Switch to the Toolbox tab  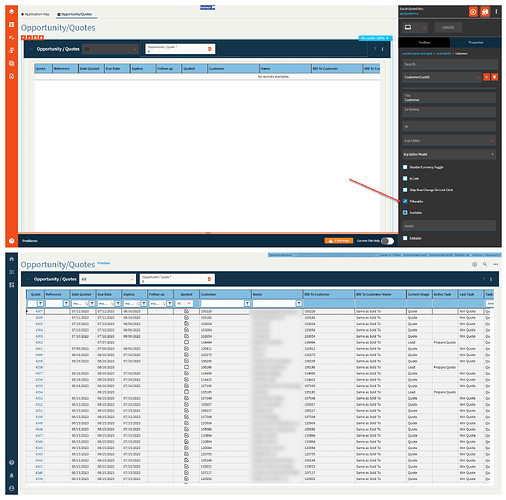click(x=424, y=42)
